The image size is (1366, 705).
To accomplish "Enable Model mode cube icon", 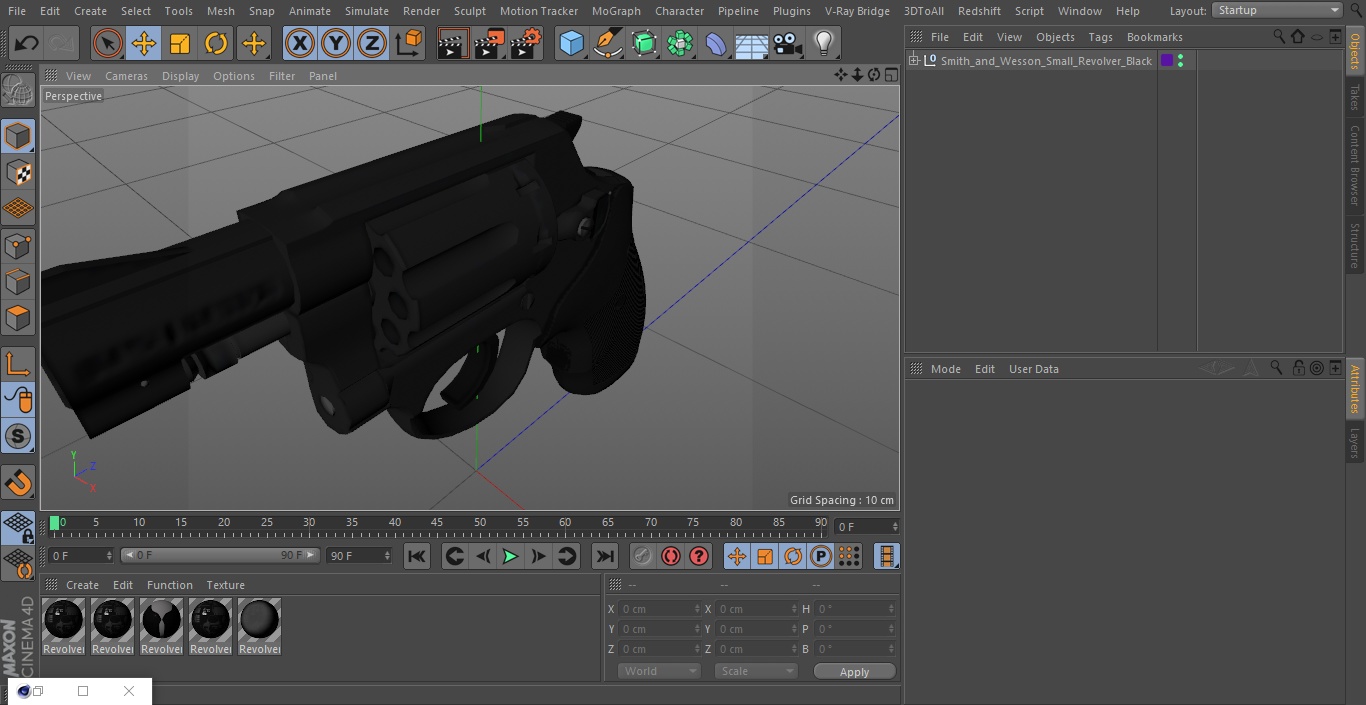I will click(x=18, y=136).
